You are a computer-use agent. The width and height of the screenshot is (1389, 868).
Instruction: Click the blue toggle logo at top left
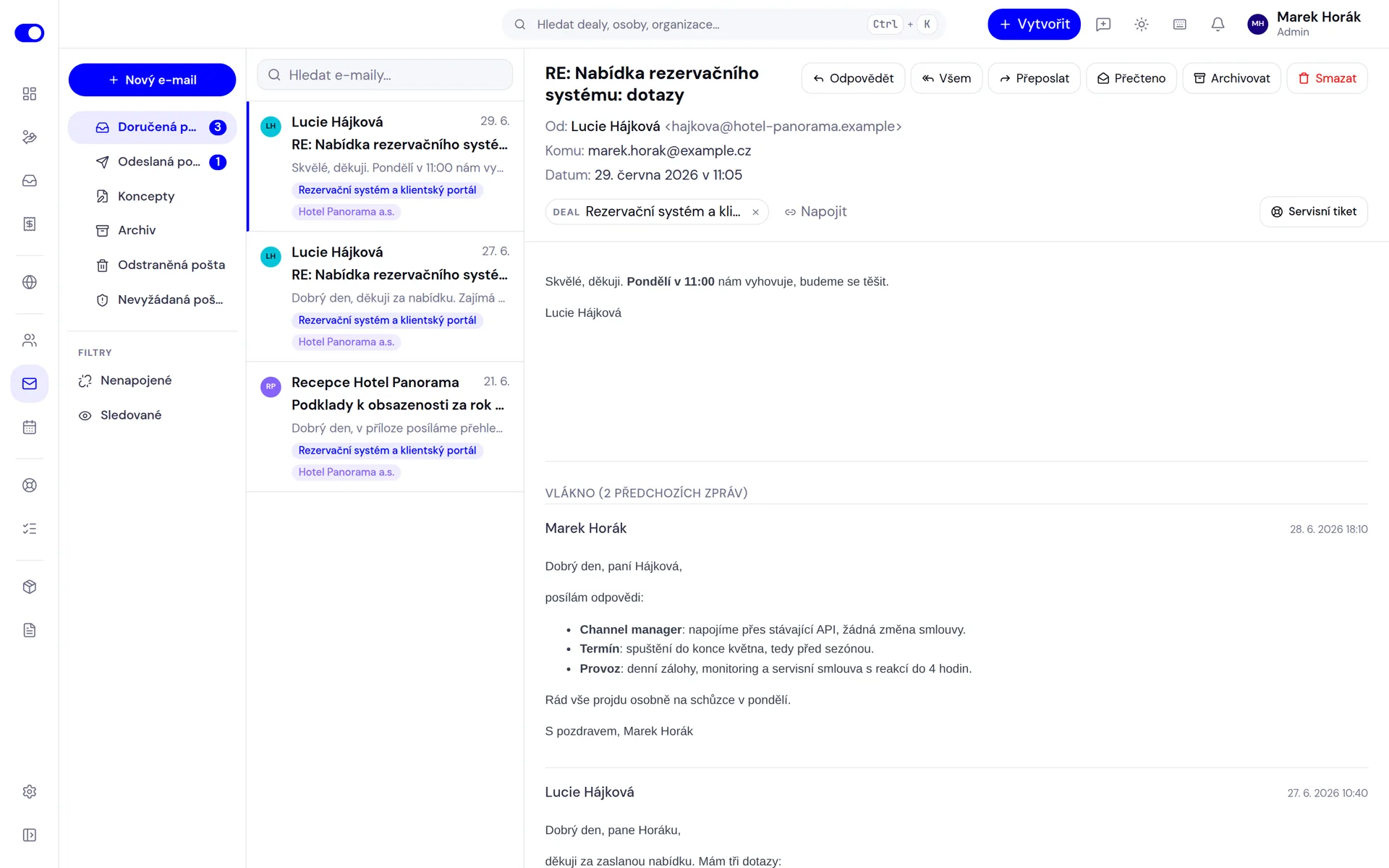click(30, 33)
